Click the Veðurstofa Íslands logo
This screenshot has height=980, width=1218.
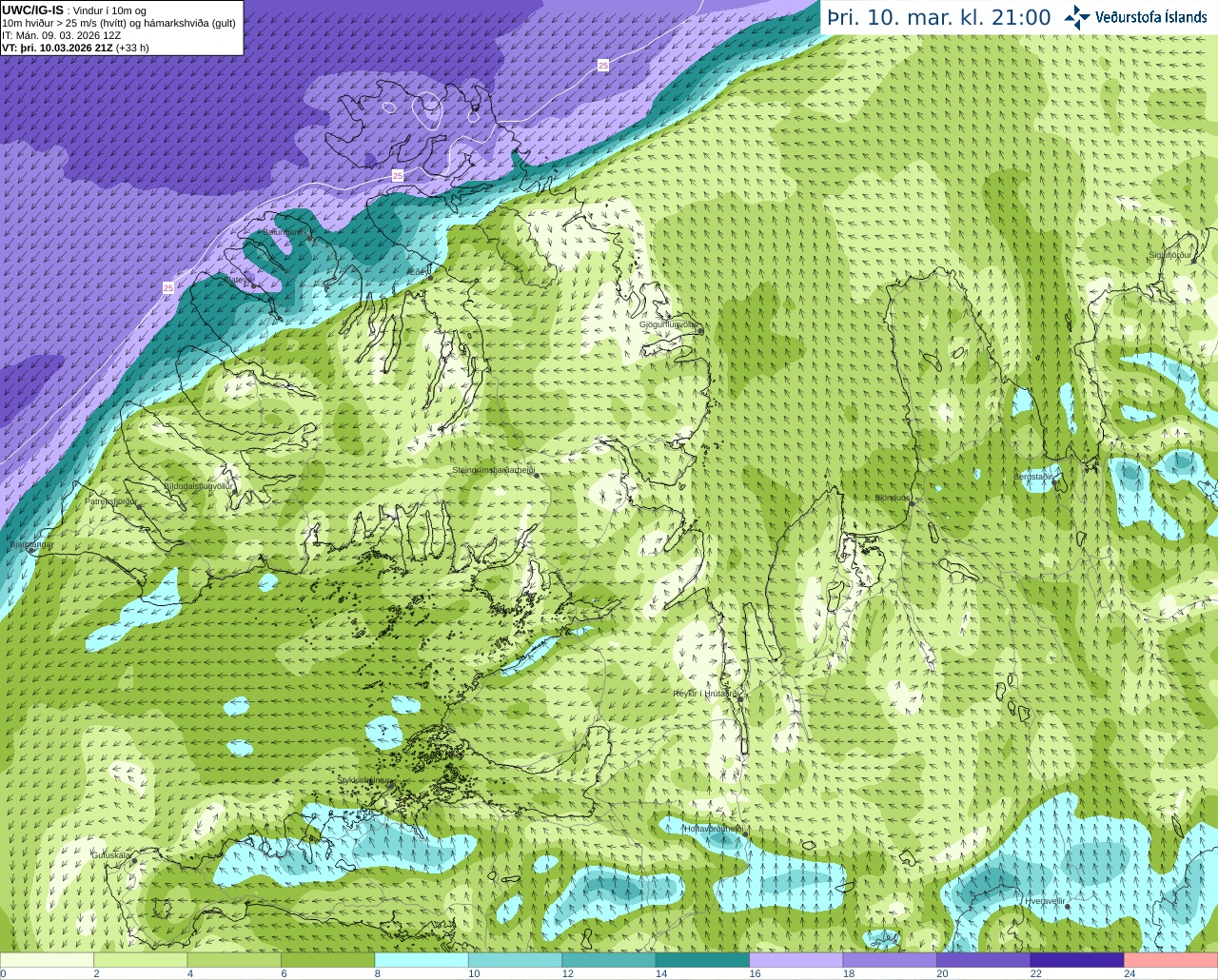(1135, 17)
